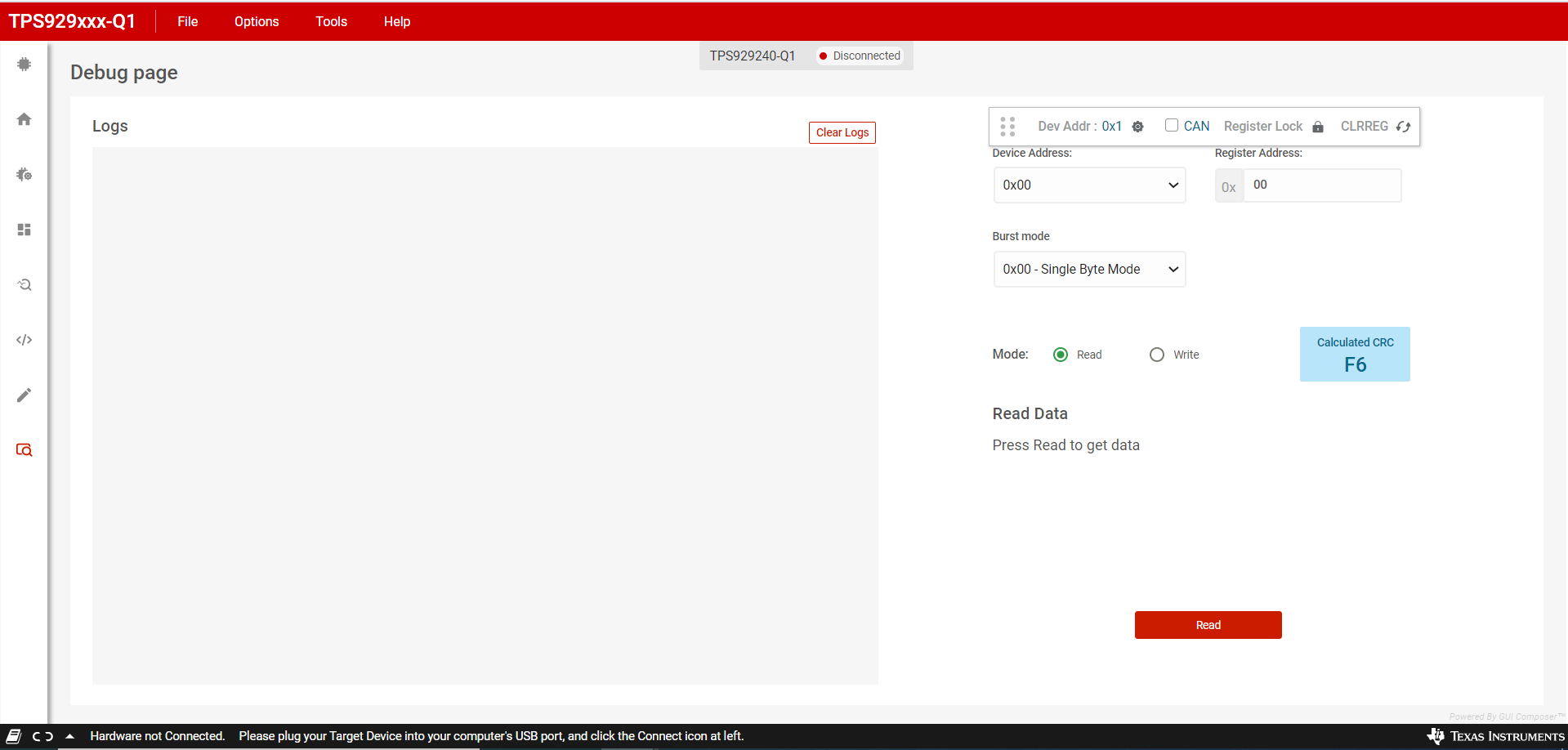
Task: Click the home icon in the sidebar
Action: (25, 119)
